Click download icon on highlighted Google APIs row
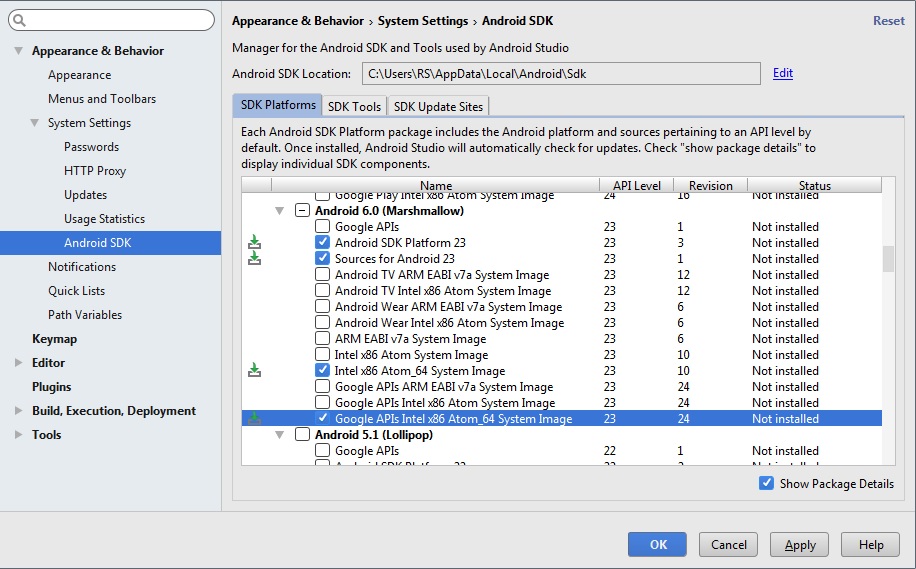This screenshot has height=569, width=916. point(254,418)
